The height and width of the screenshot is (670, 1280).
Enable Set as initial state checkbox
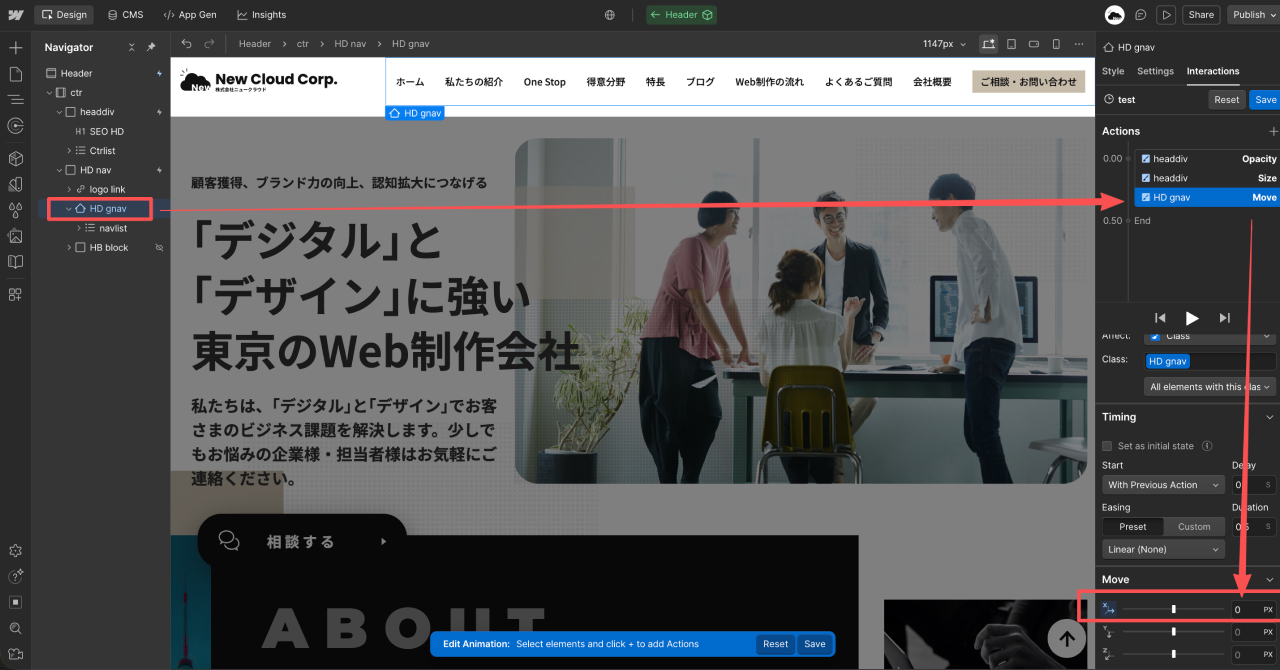click(1107, 446)
